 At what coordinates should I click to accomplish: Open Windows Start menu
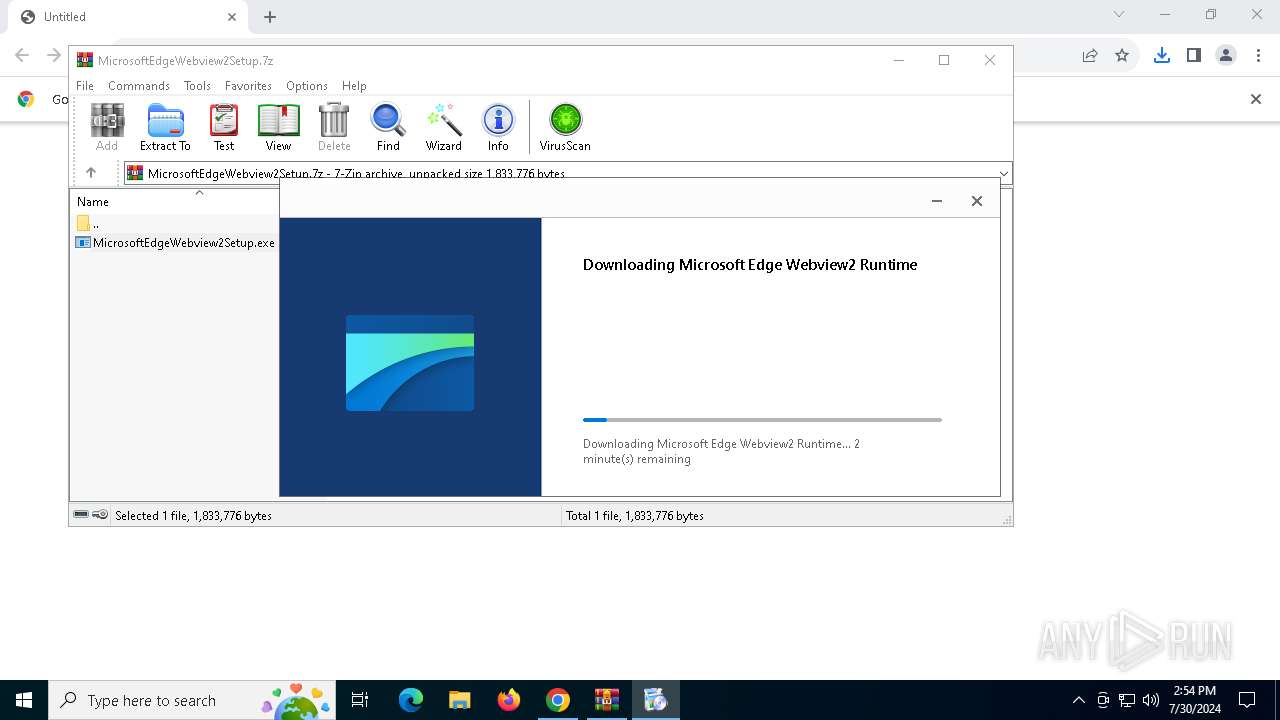tap(24, 700)
